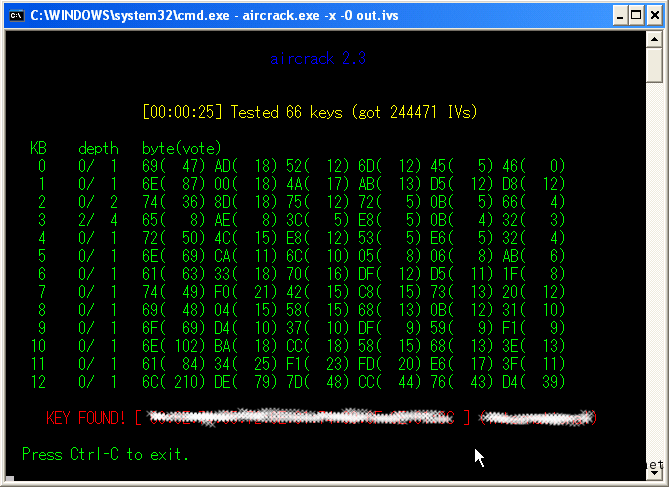
Task: Click 'BA( 18)' in row KB 10
Action: [x=246, y=346]
